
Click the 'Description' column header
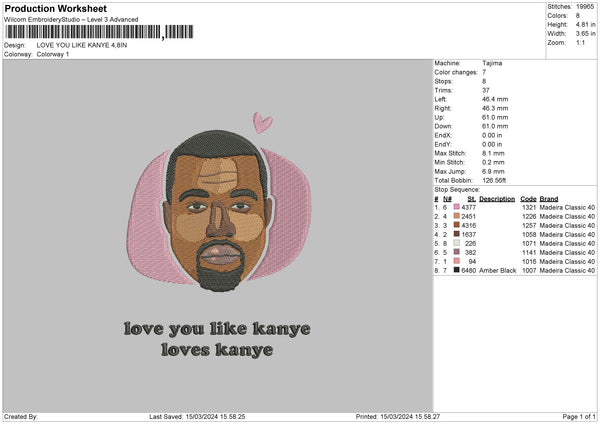pos(497,199)
